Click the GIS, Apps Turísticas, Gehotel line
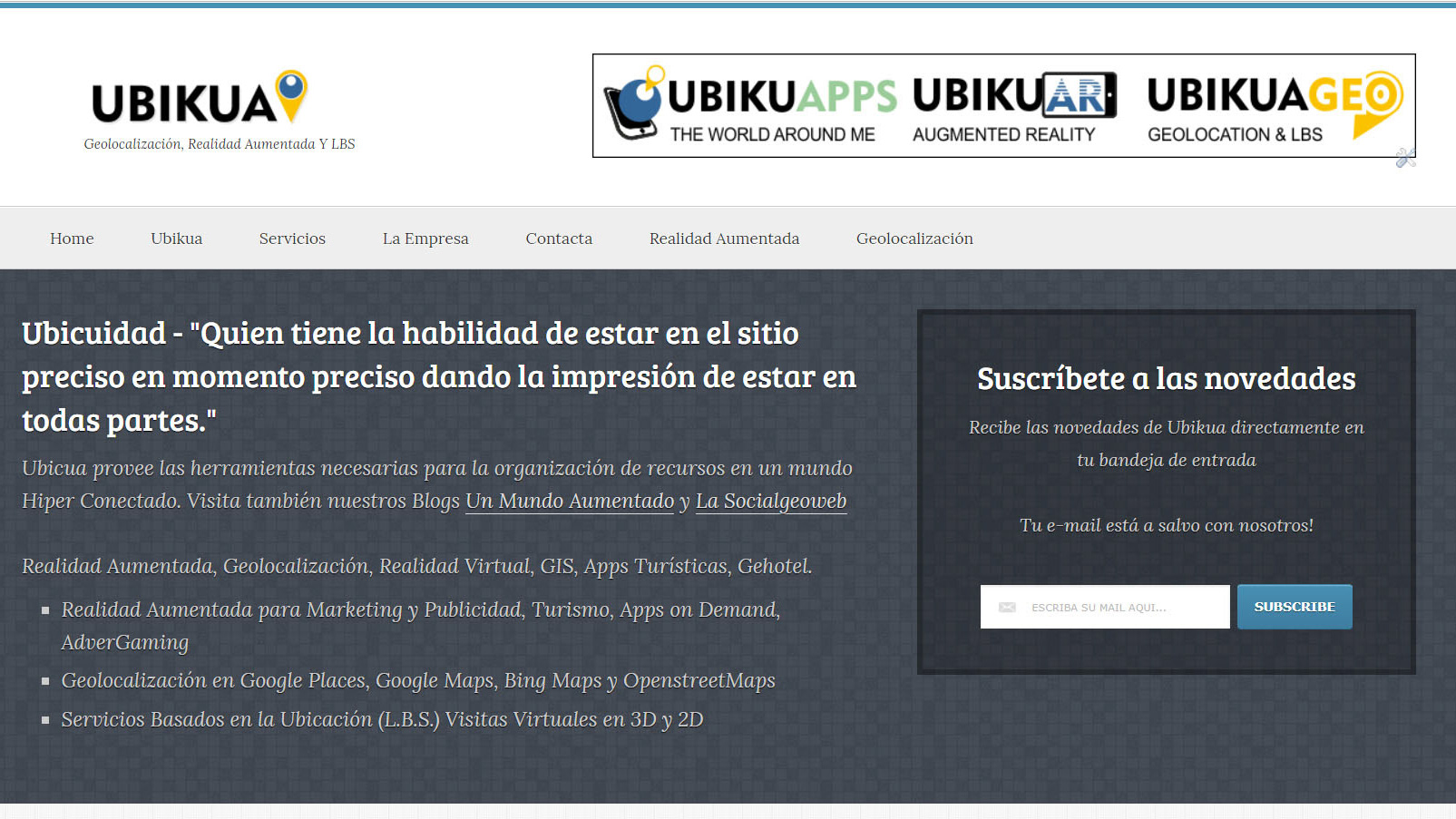This screenshot has width=1456, height=819. [x=416, y=567]
